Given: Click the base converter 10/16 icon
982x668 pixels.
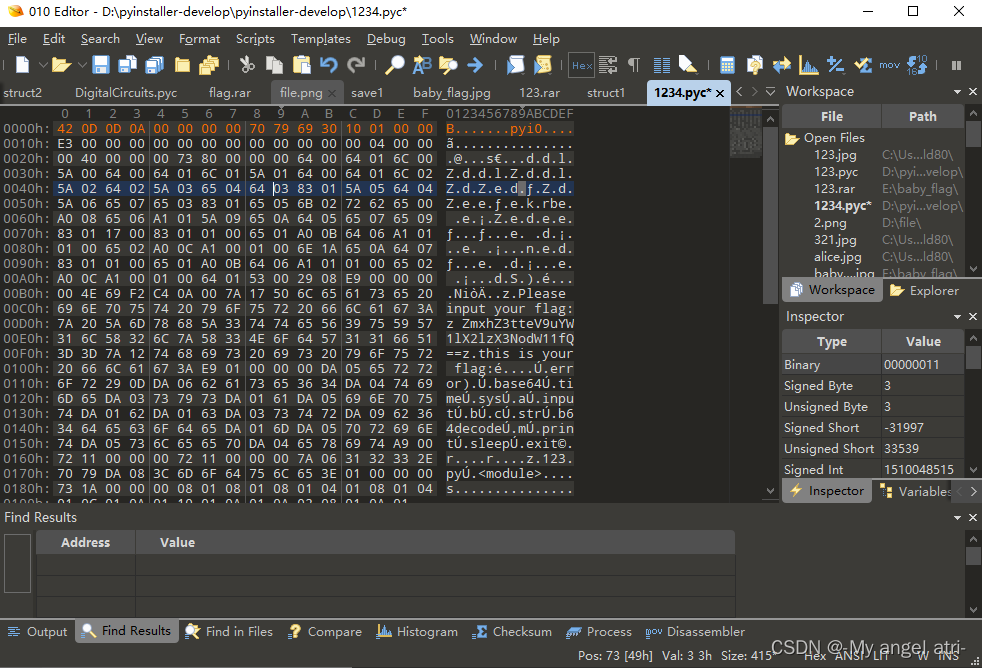Looking at the screenshot, I should pyautogui.click(x=917, y=64).
